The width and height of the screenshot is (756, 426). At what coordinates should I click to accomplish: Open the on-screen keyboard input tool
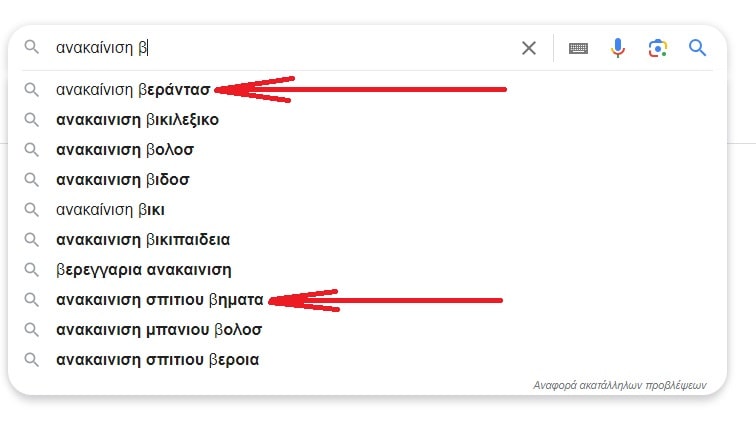(x=578, y=48)
